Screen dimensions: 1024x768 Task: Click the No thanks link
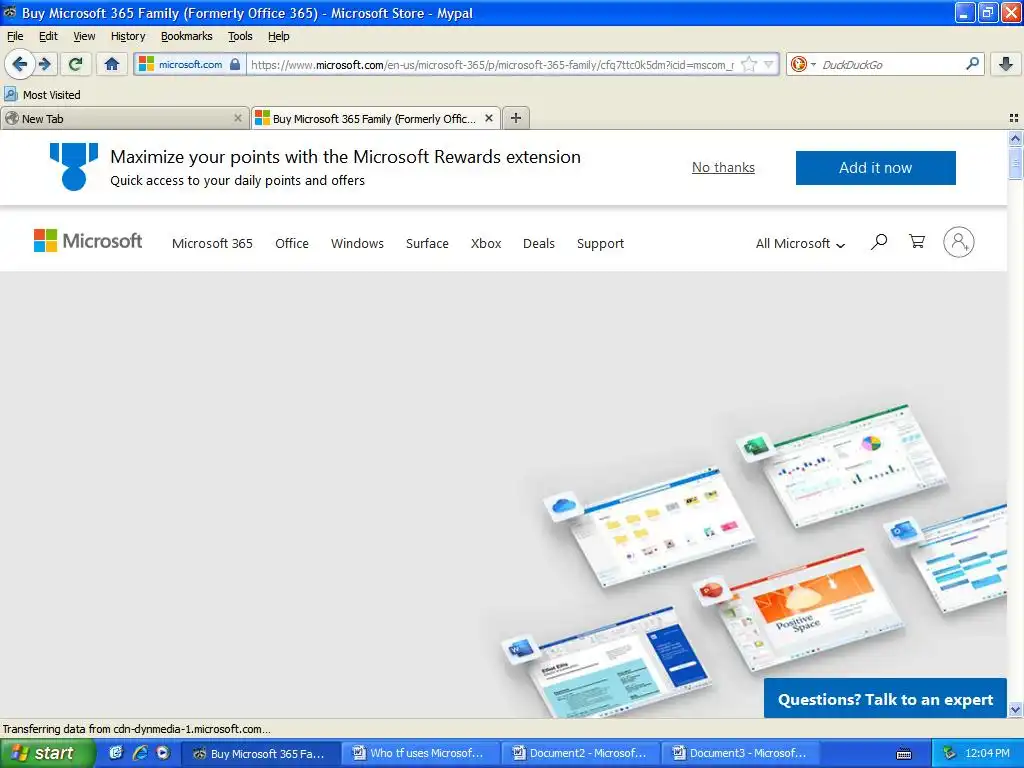723,168
